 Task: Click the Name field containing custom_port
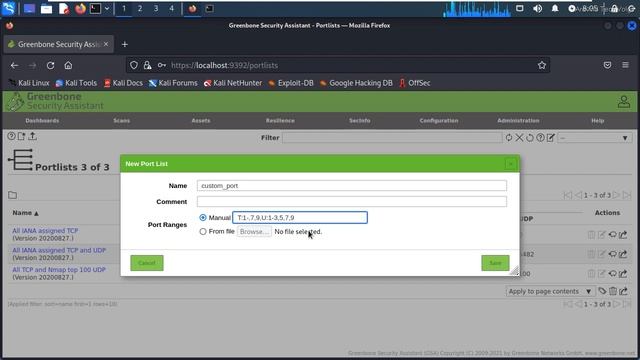351,186
